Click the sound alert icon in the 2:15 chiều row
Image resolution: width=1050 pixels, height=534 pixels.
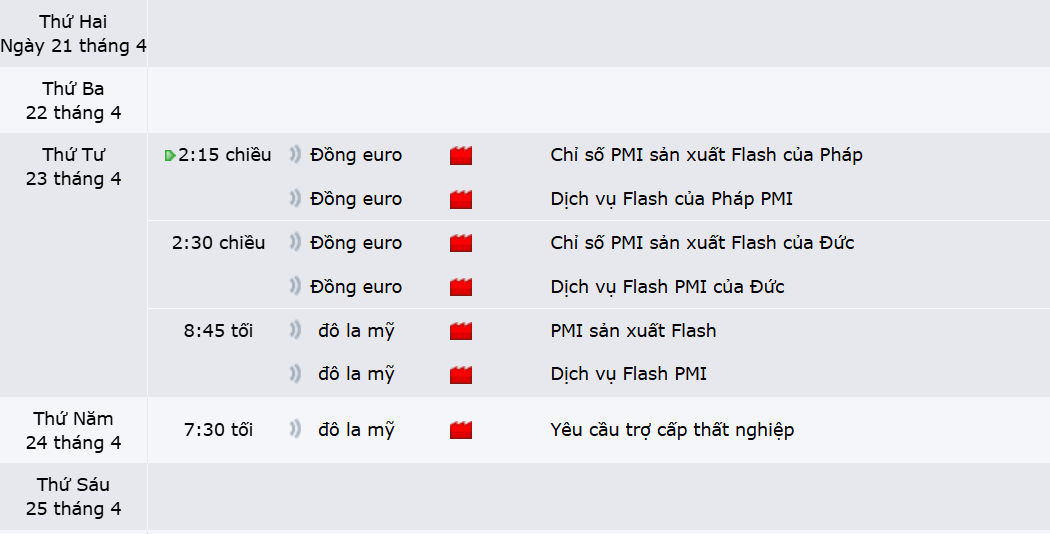(295, 155)
